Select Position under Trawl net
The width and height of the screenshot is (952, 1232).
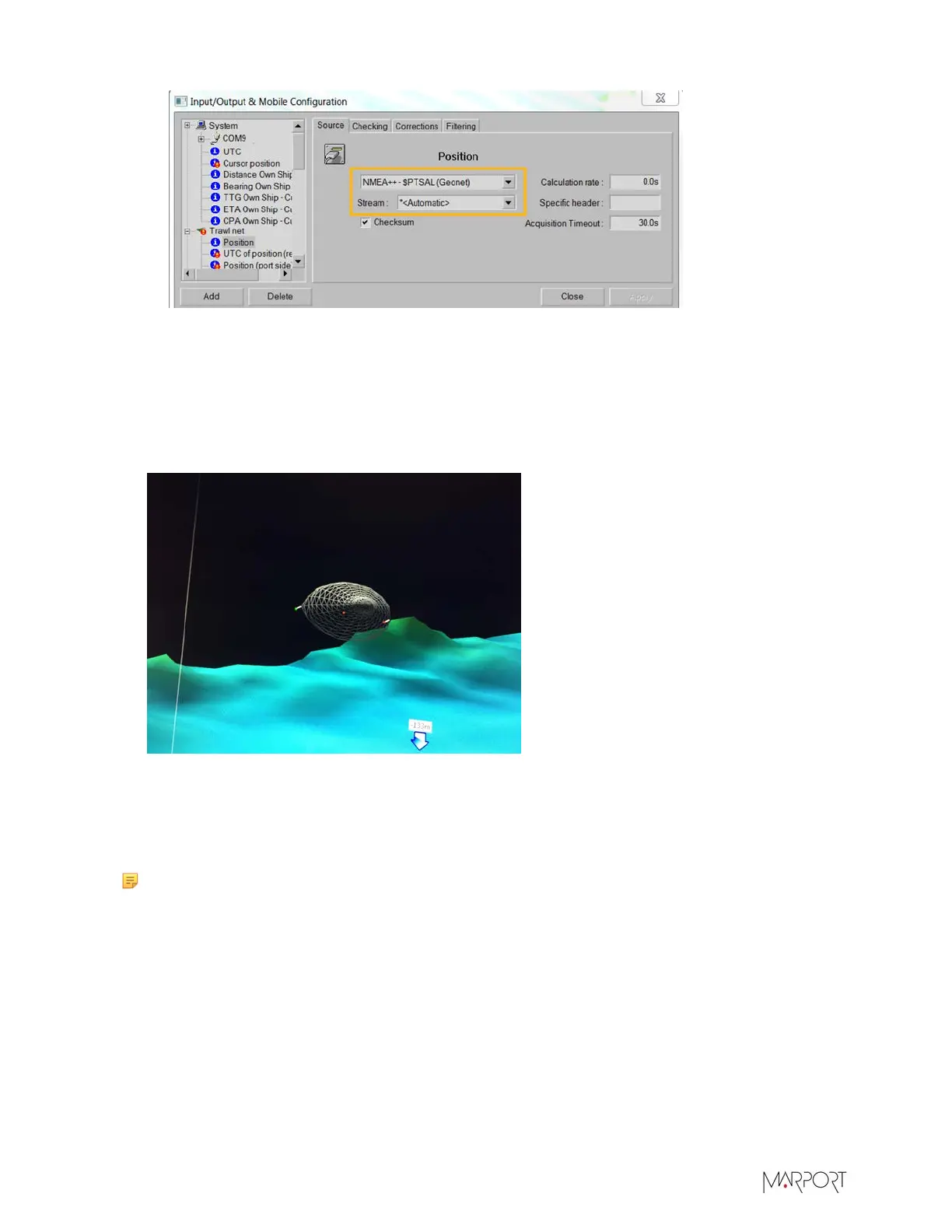pyautogui.click(x=238, y=242)
